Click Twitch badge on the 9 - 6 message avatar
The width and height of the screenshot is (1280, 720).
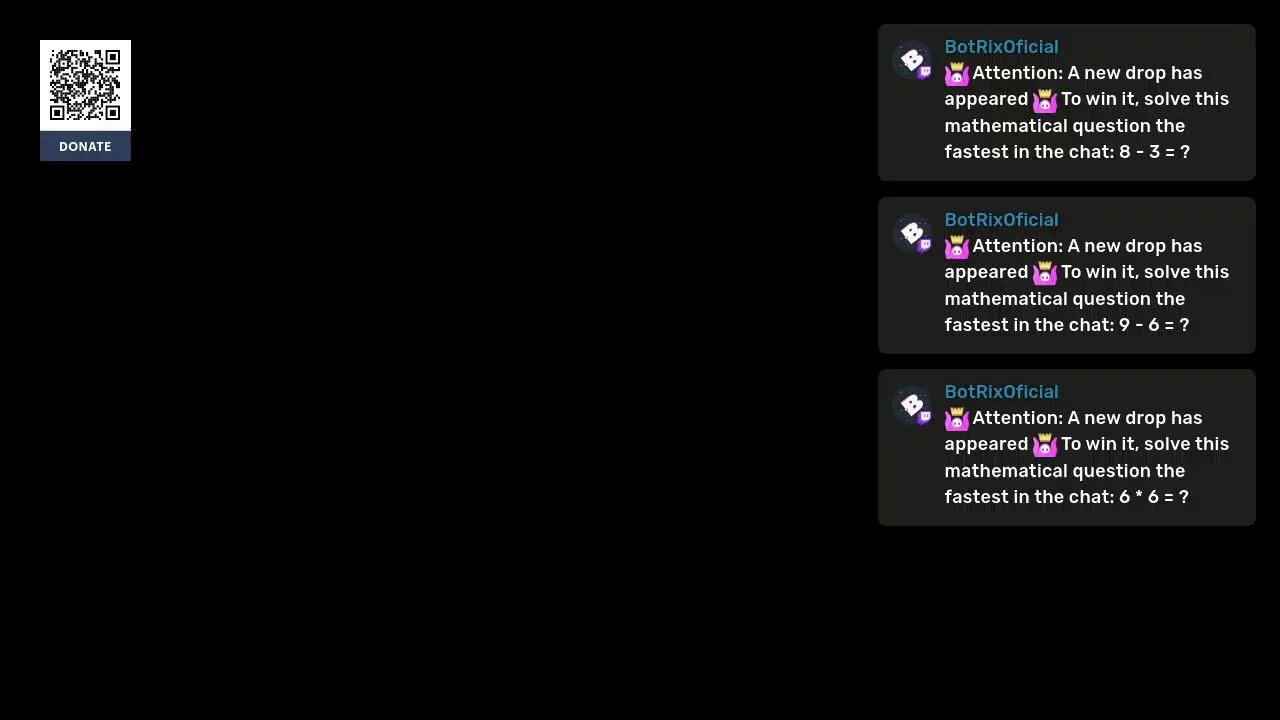click(924, 245)
